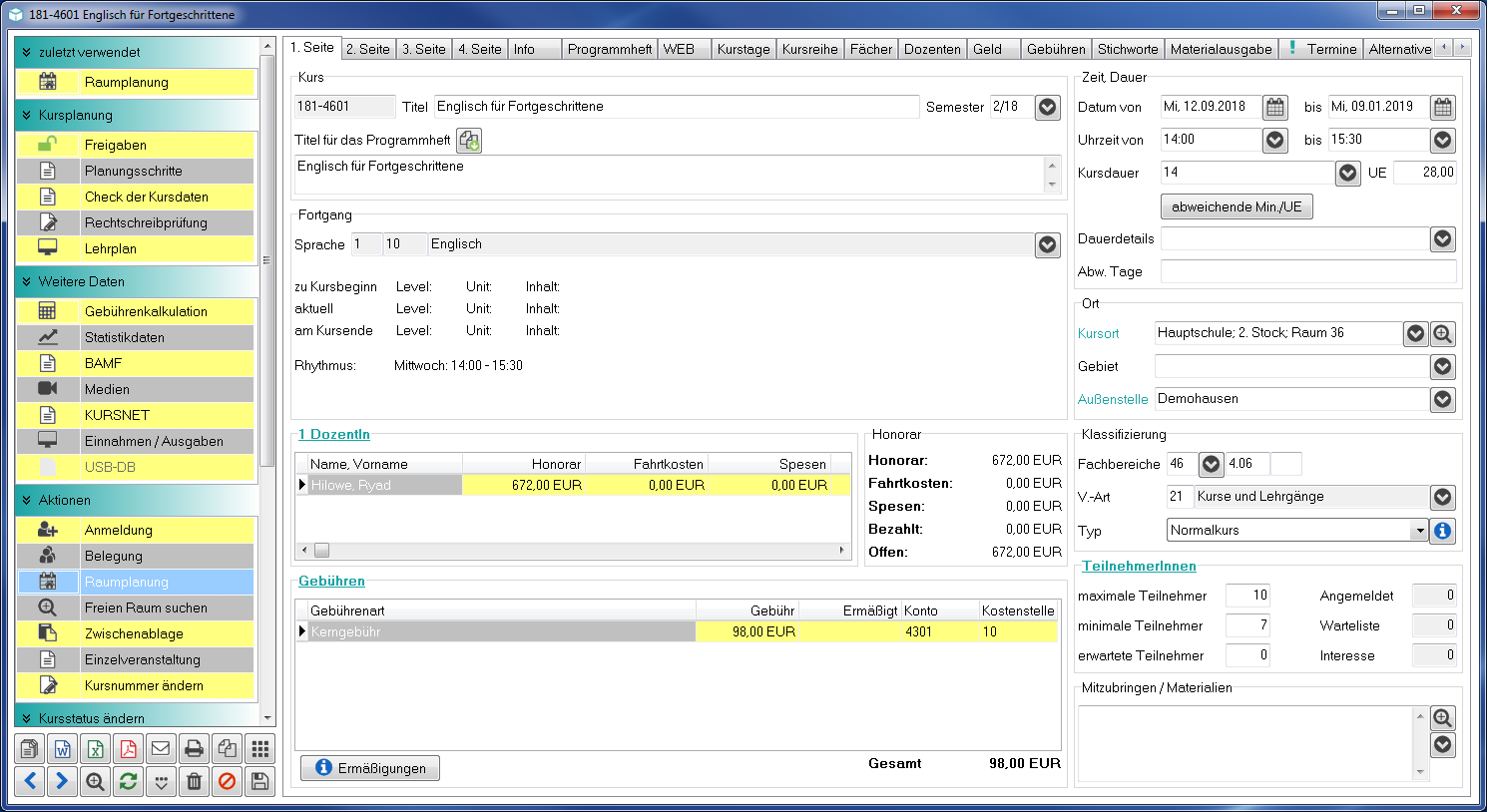Send course by email envelope icon
Viewport: 1487px width, 812px height.
coord(161,748)
